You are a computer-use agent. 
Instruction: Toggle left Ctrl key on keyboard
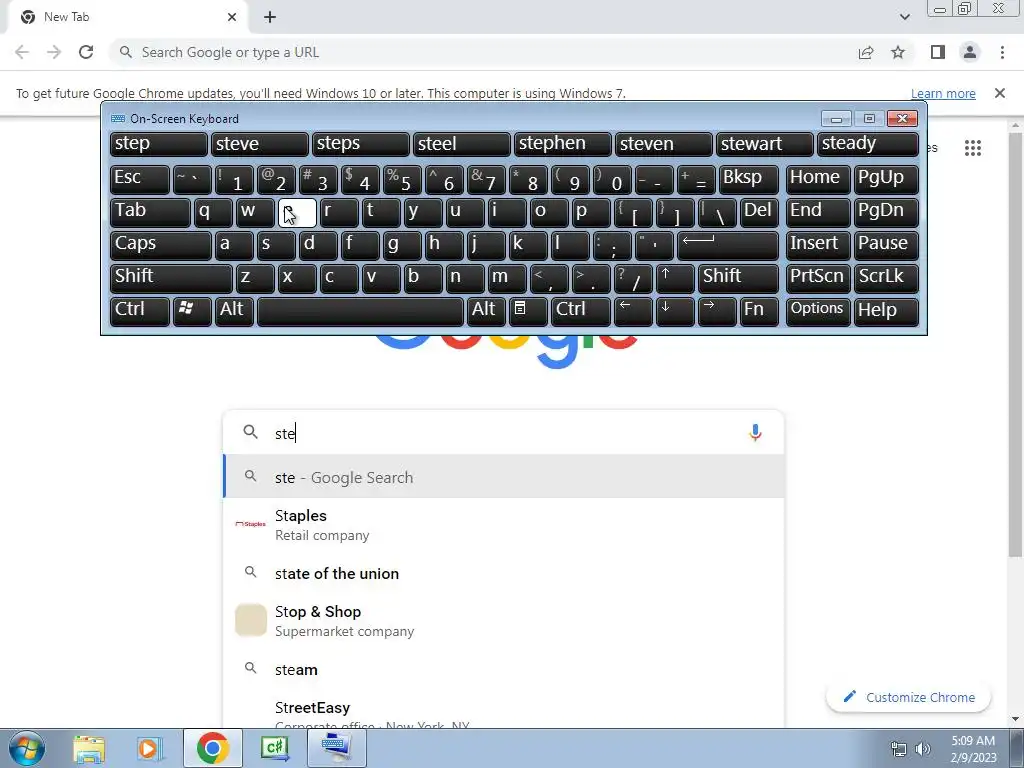(x=140, y=312)
